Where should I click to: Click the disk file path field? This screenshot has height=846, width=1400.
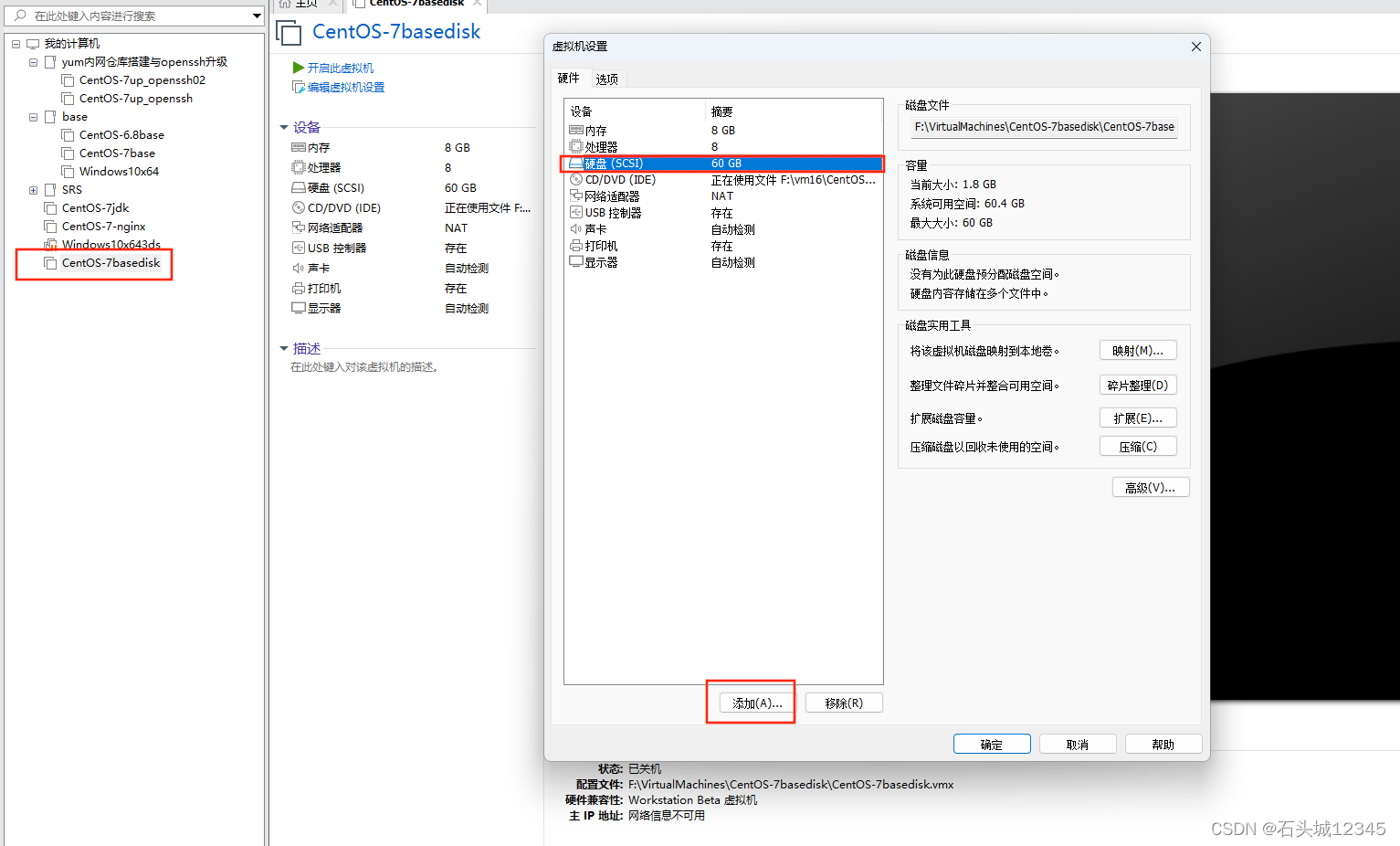[x=1045, y=127]
